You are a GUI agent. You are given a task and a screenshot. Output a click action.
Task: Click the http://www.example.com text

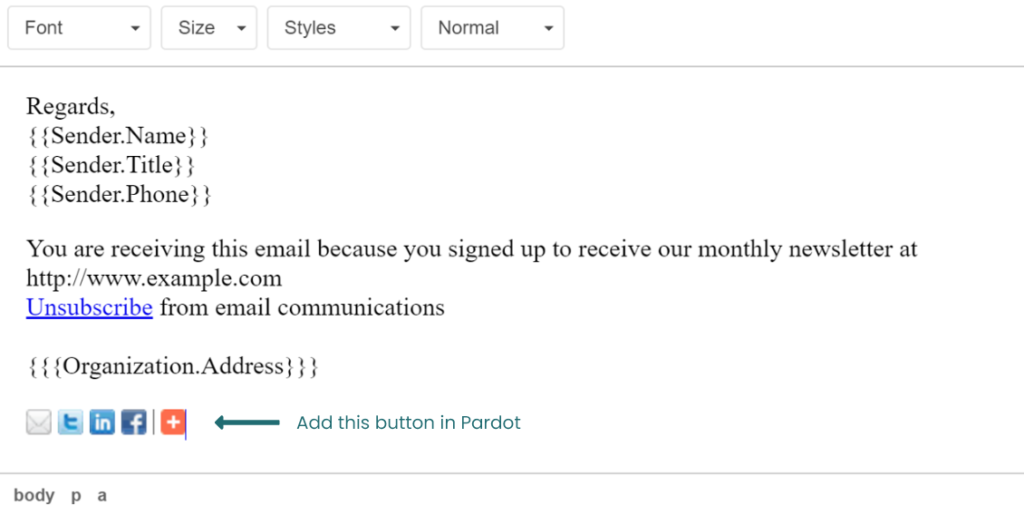(x=154, y=278)
